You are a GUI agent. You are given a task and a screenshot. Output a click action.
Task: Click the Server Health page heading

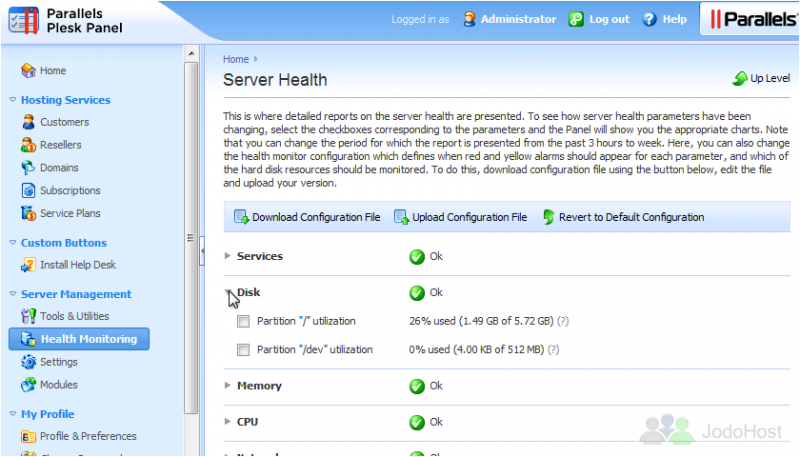point(275,80)
